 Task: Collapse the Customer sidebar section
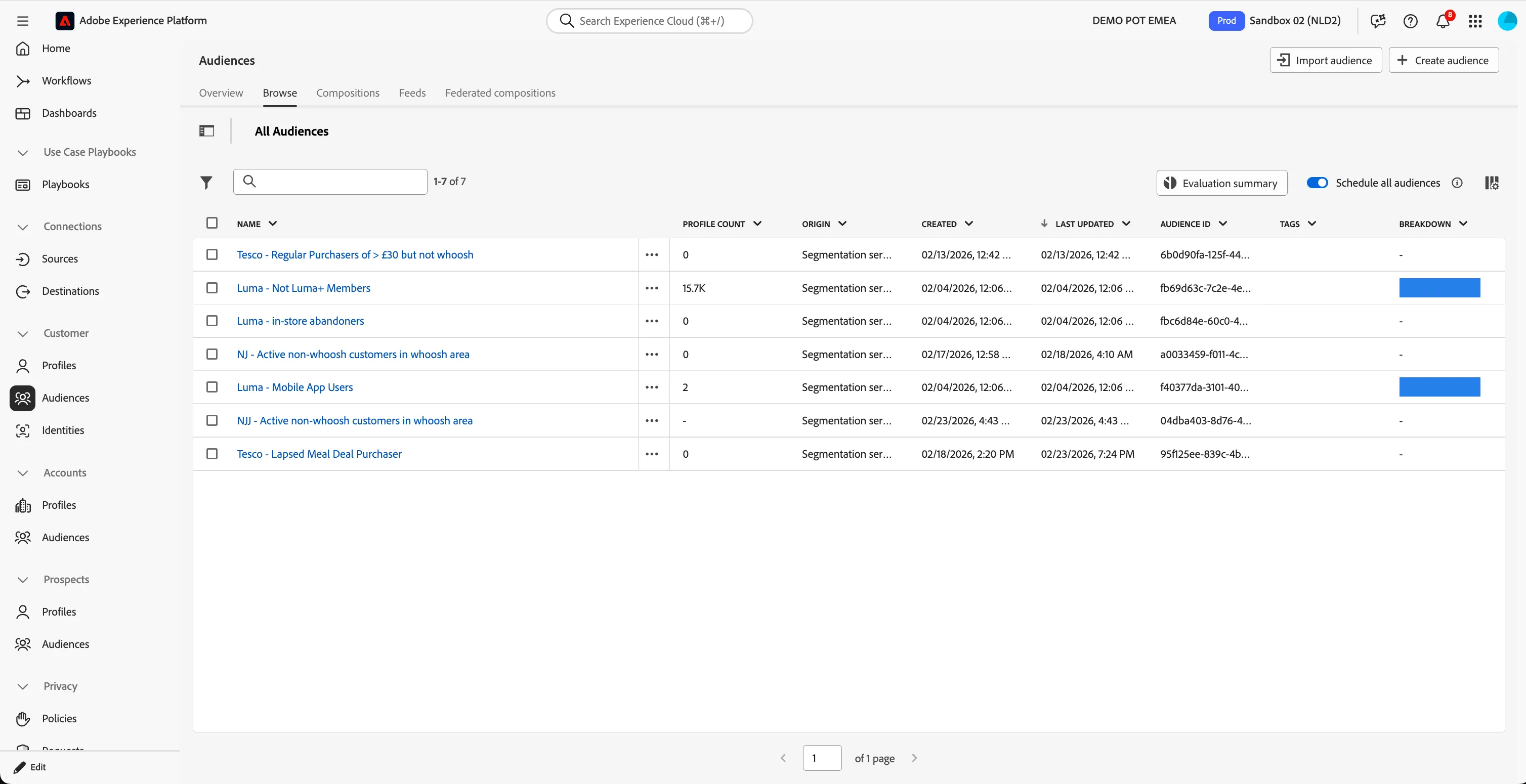[x=22, y=334]
